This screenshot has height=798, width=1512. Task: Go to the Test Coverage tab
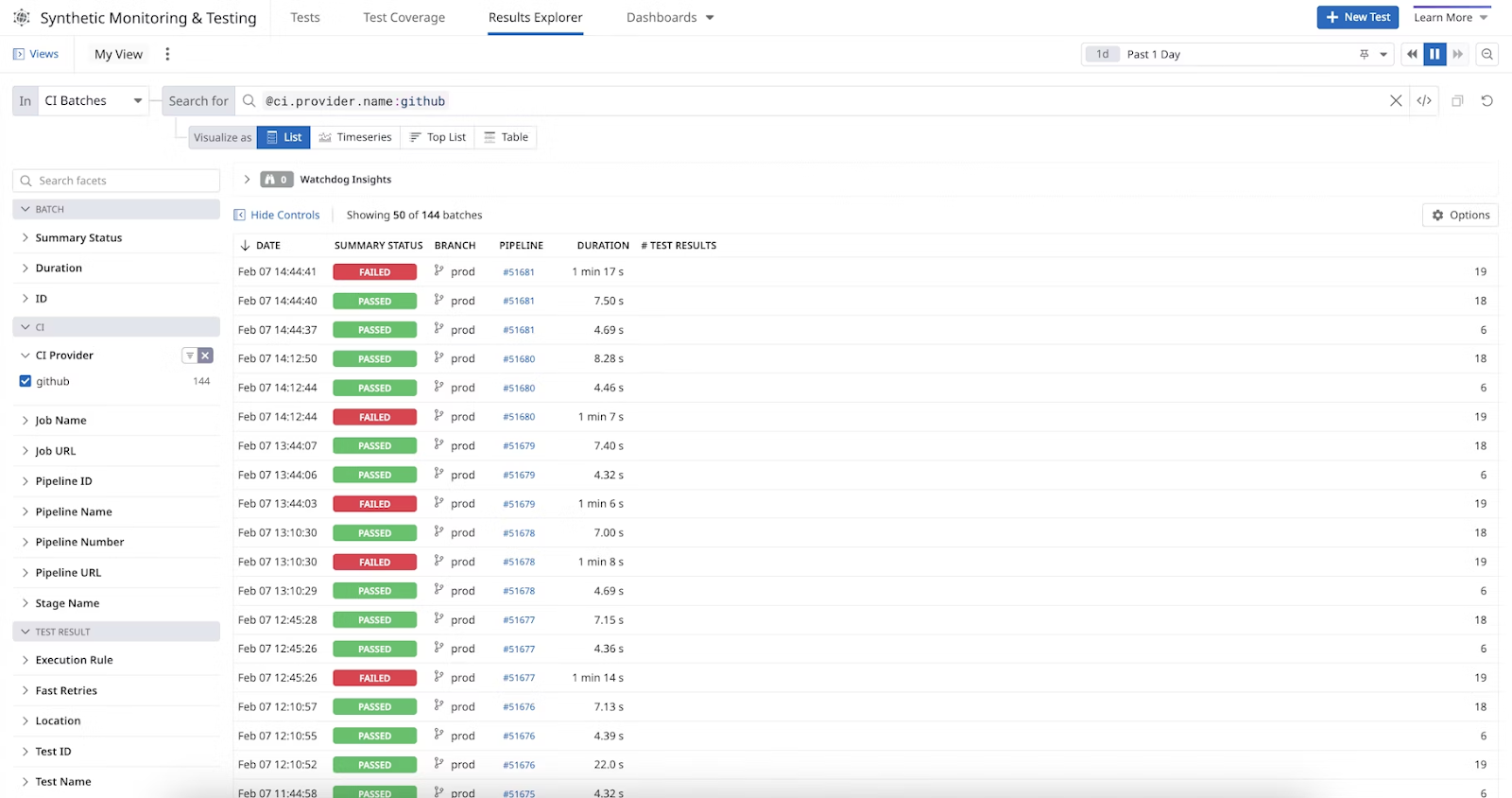(x=404, y=17)
